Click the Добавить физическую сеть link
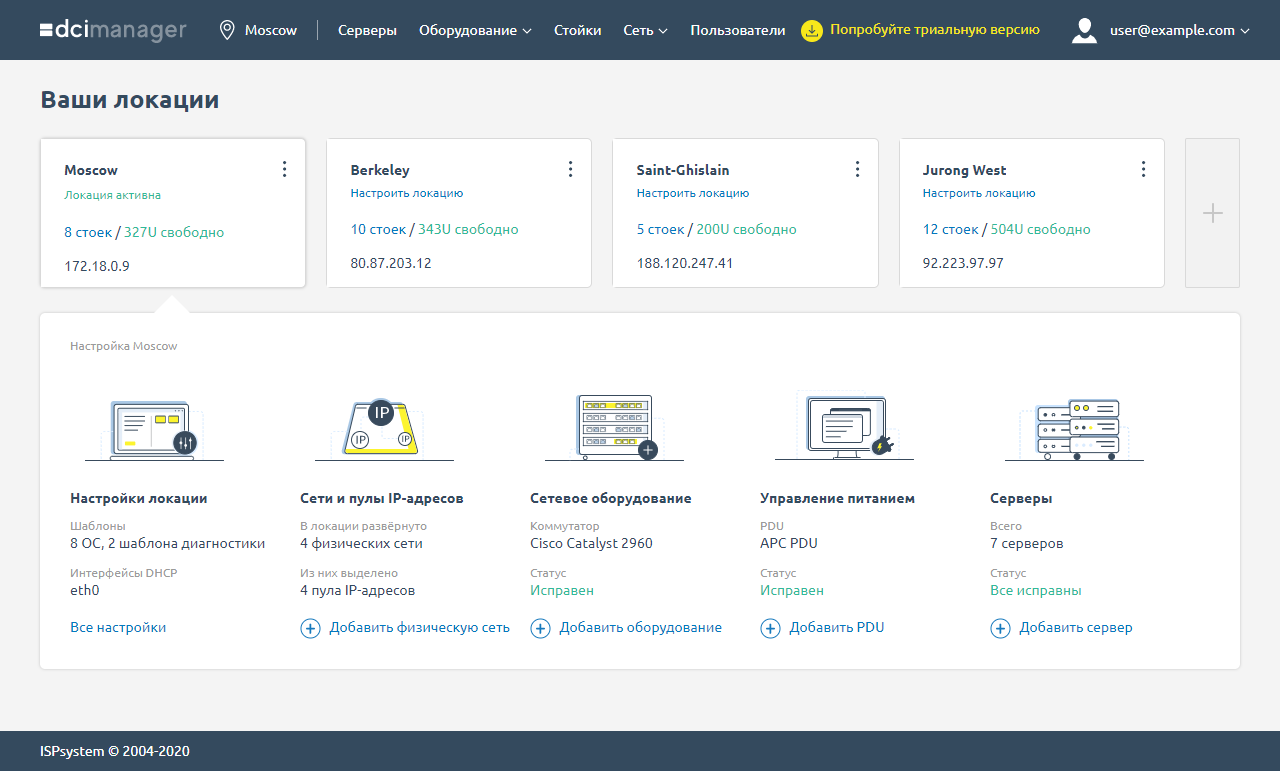 click(x=419, y=628)
